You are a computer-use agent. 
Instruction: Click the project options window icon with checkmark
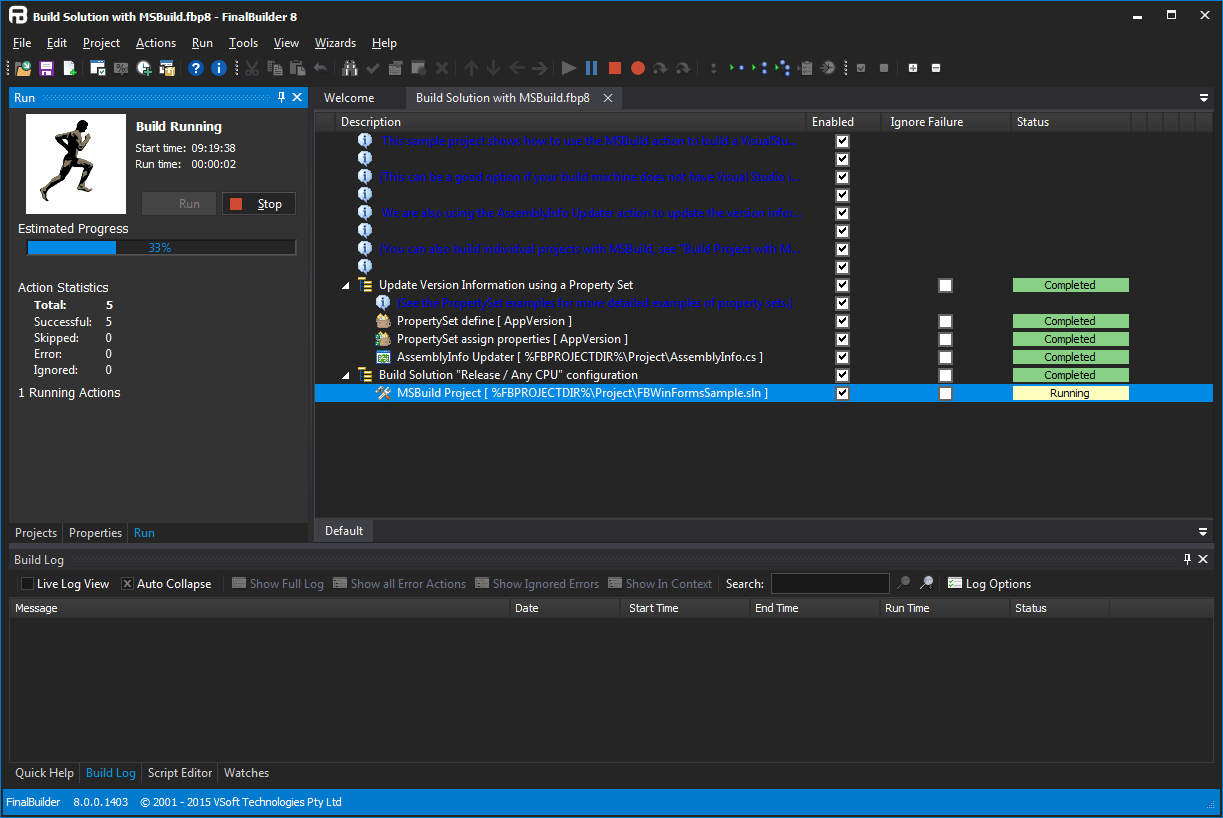tap(98, 68)
